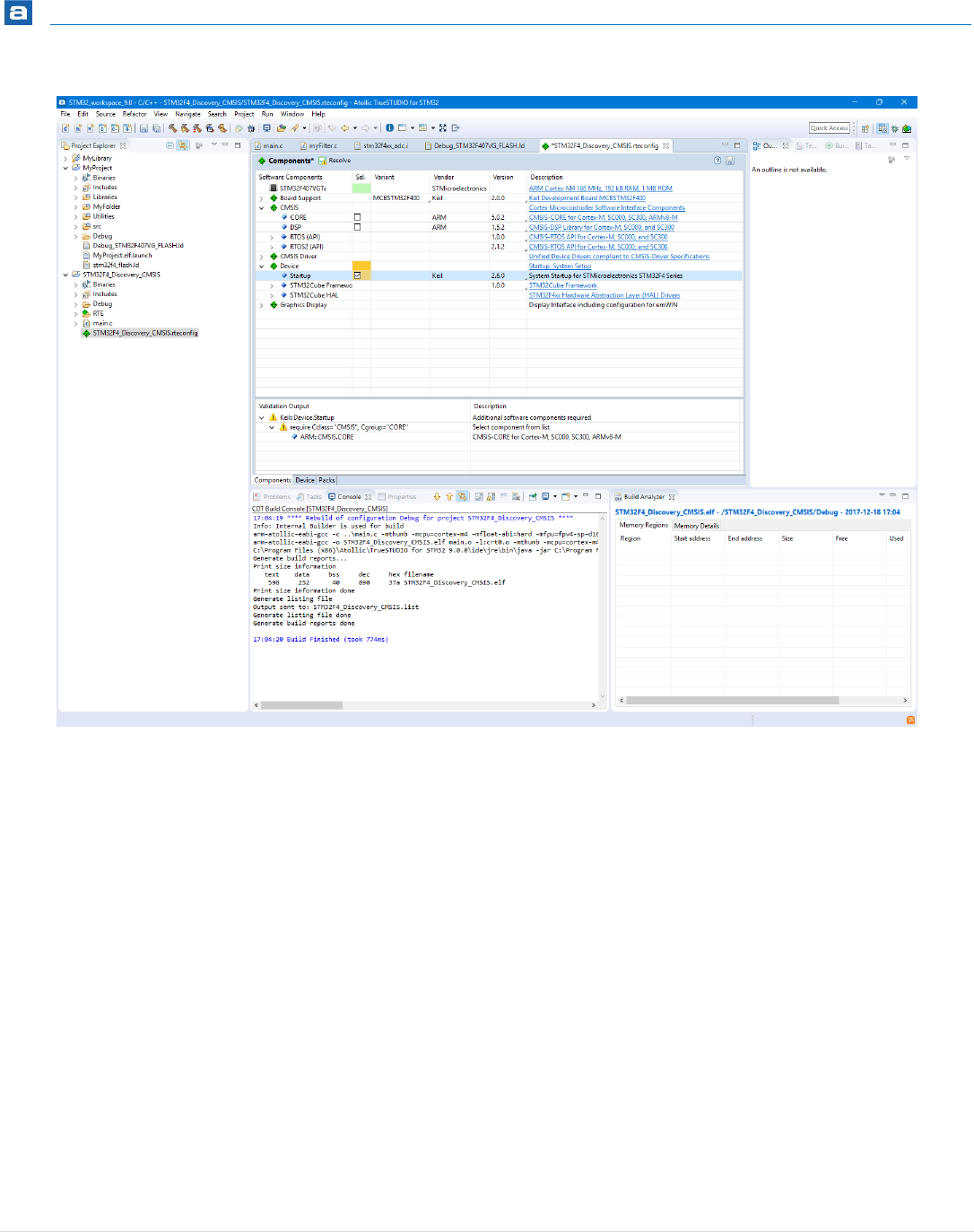
Task: Click the orange Sel. cell for Device
Action: 361,266
